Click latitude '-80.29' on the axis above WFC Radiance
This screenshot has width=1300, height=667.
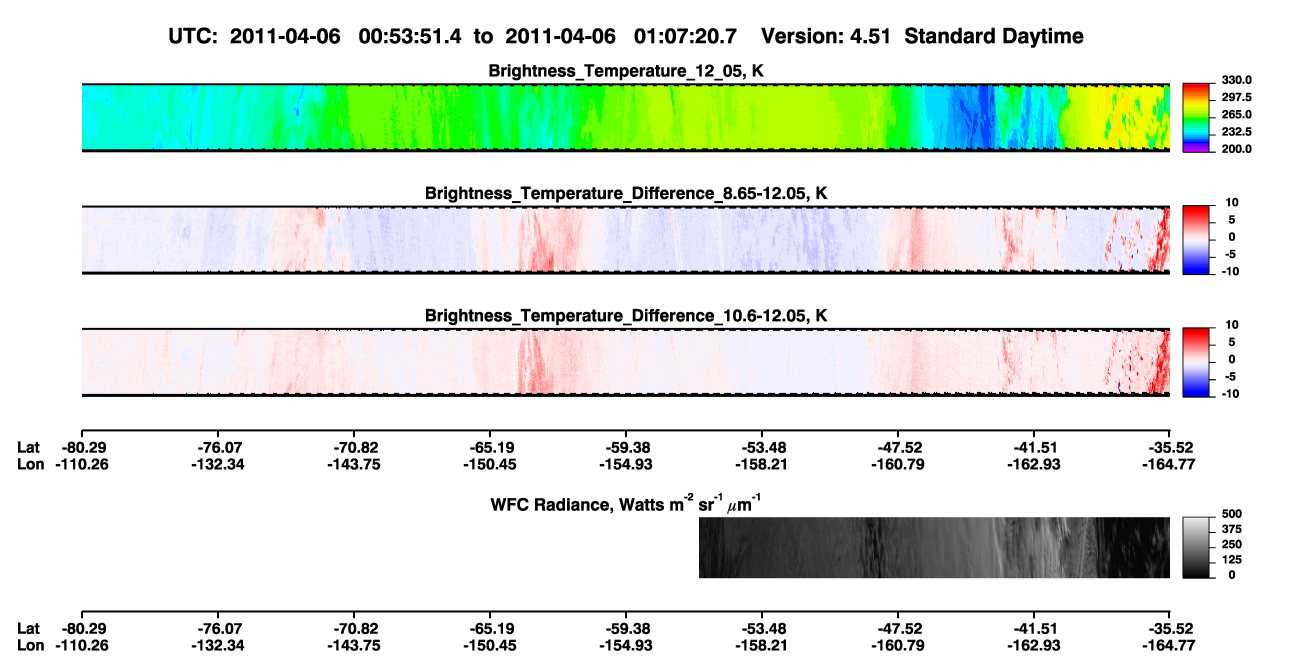point(83,447)
